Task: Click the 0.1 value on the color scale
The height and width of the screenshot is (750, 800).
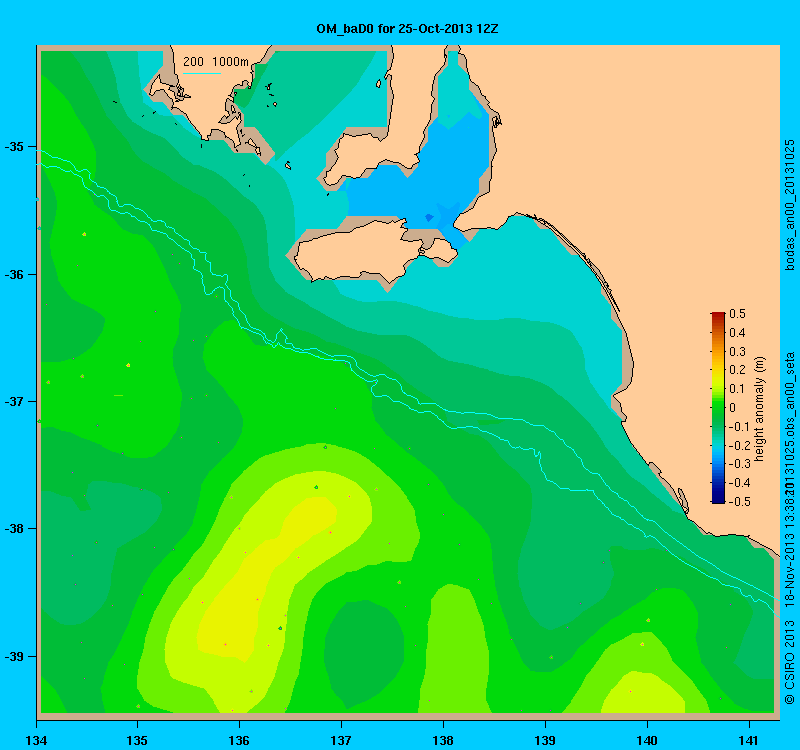Action: click(737, 389)
